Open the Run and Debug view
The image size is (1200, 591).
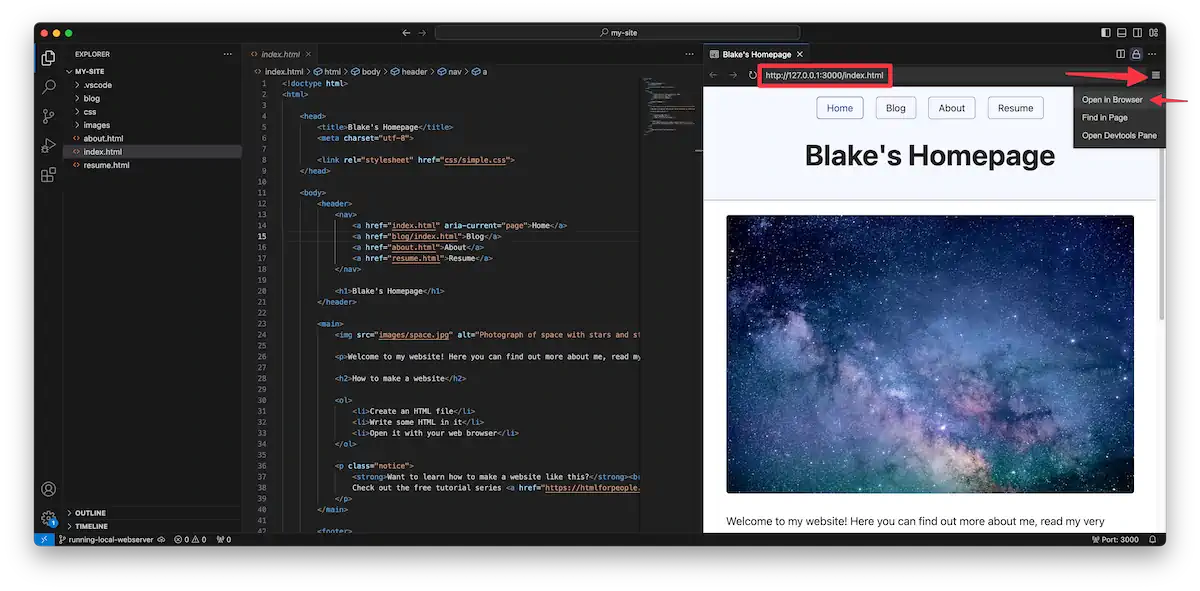47,145
